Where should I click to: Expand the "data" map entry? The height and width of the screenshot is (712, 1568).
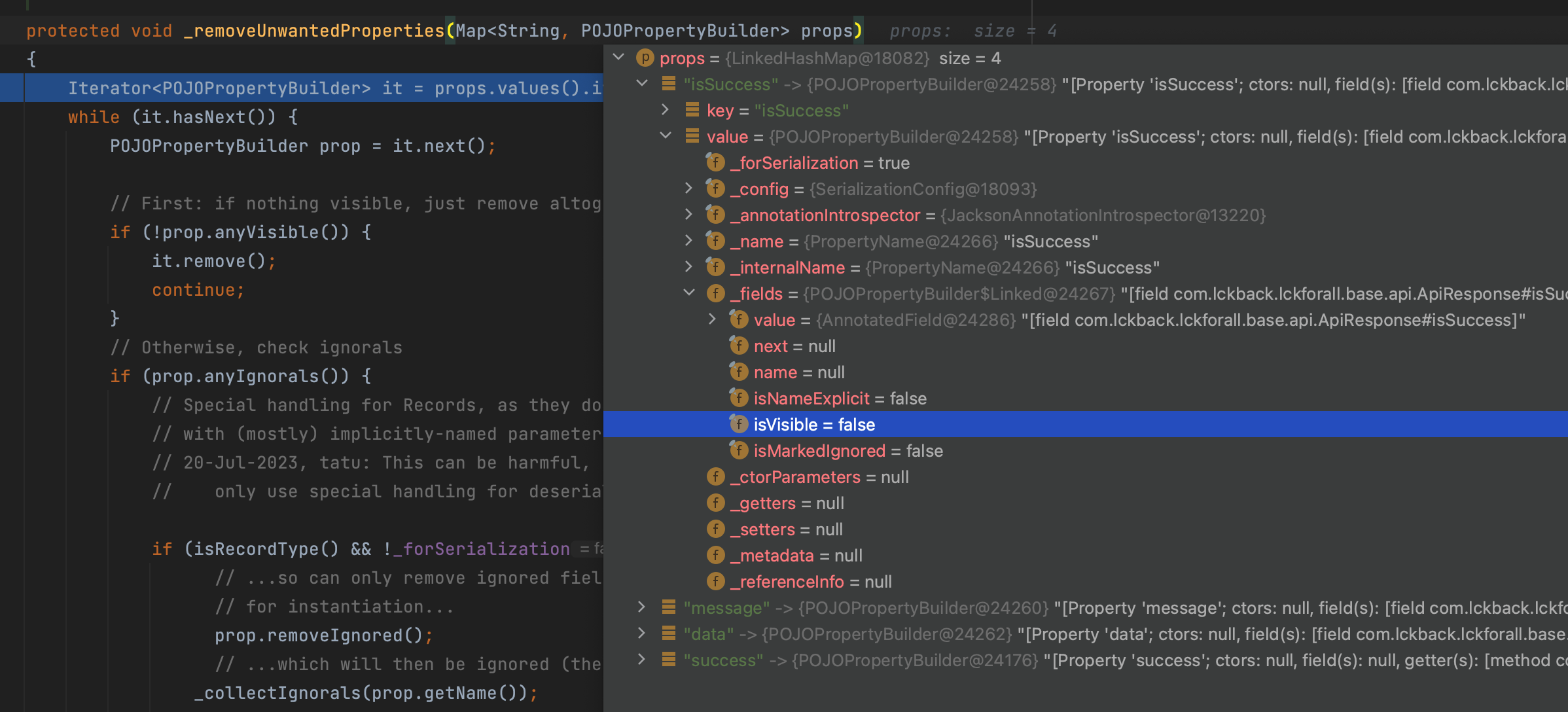coord(641,633)
